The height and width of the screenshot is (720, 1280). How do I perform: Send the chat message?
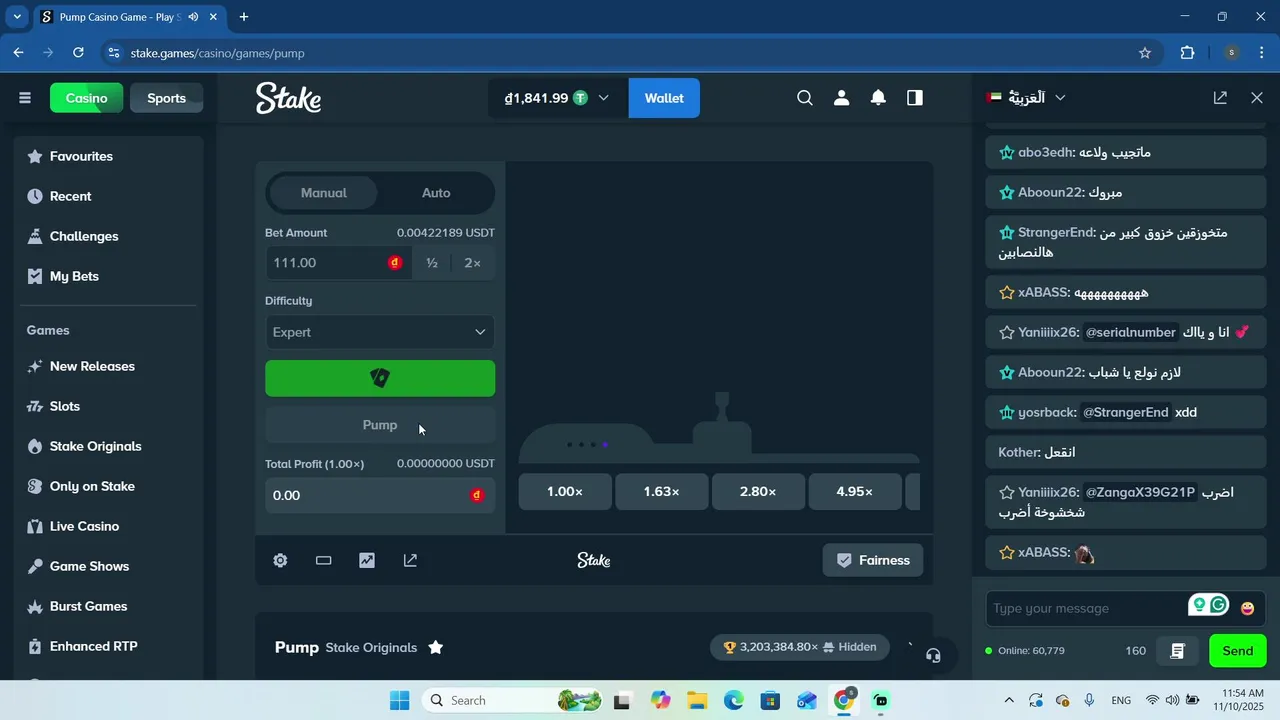coord(1238,651)
